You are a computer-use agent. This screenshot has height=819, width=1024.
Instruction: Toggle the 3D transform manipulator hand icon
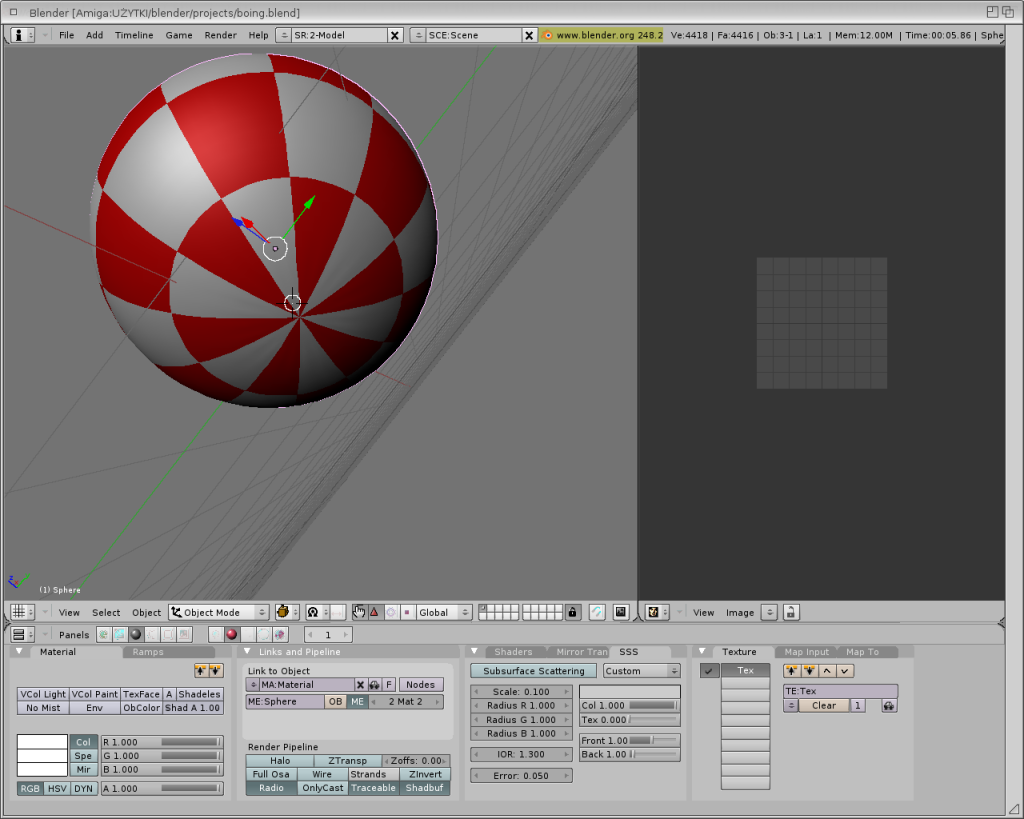click(x=359, y=612)
